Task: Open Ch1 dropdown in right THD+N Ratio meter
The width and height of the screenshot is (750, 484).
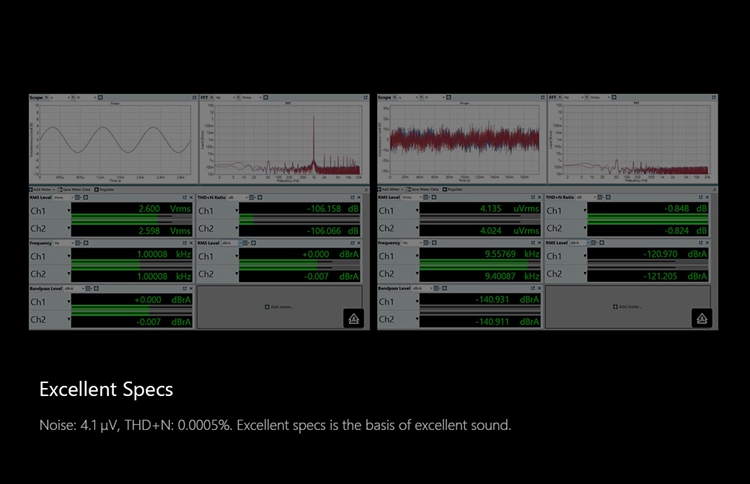Action: [x=585, y=211]
